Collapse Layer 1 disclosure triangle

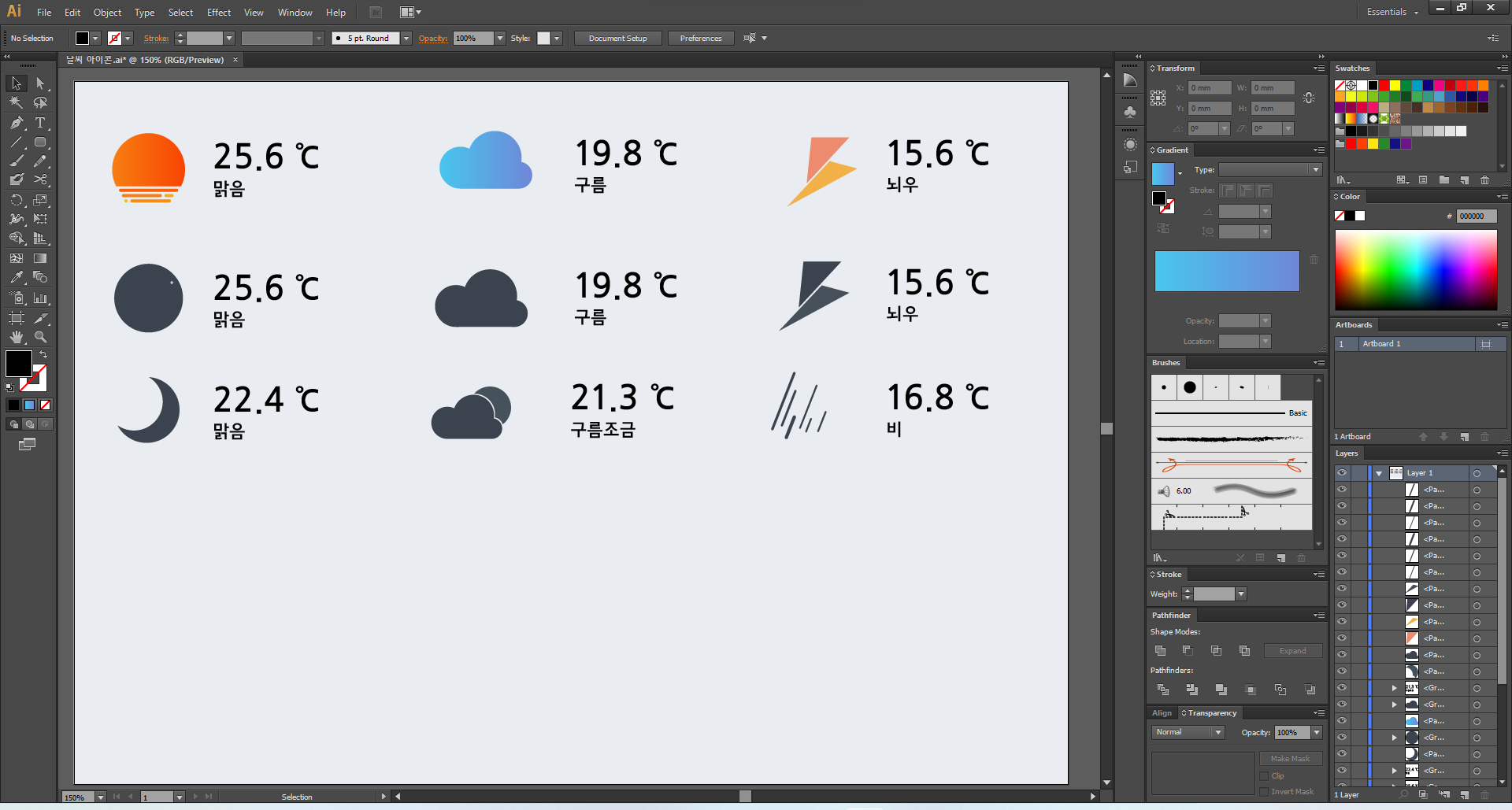1379,473
